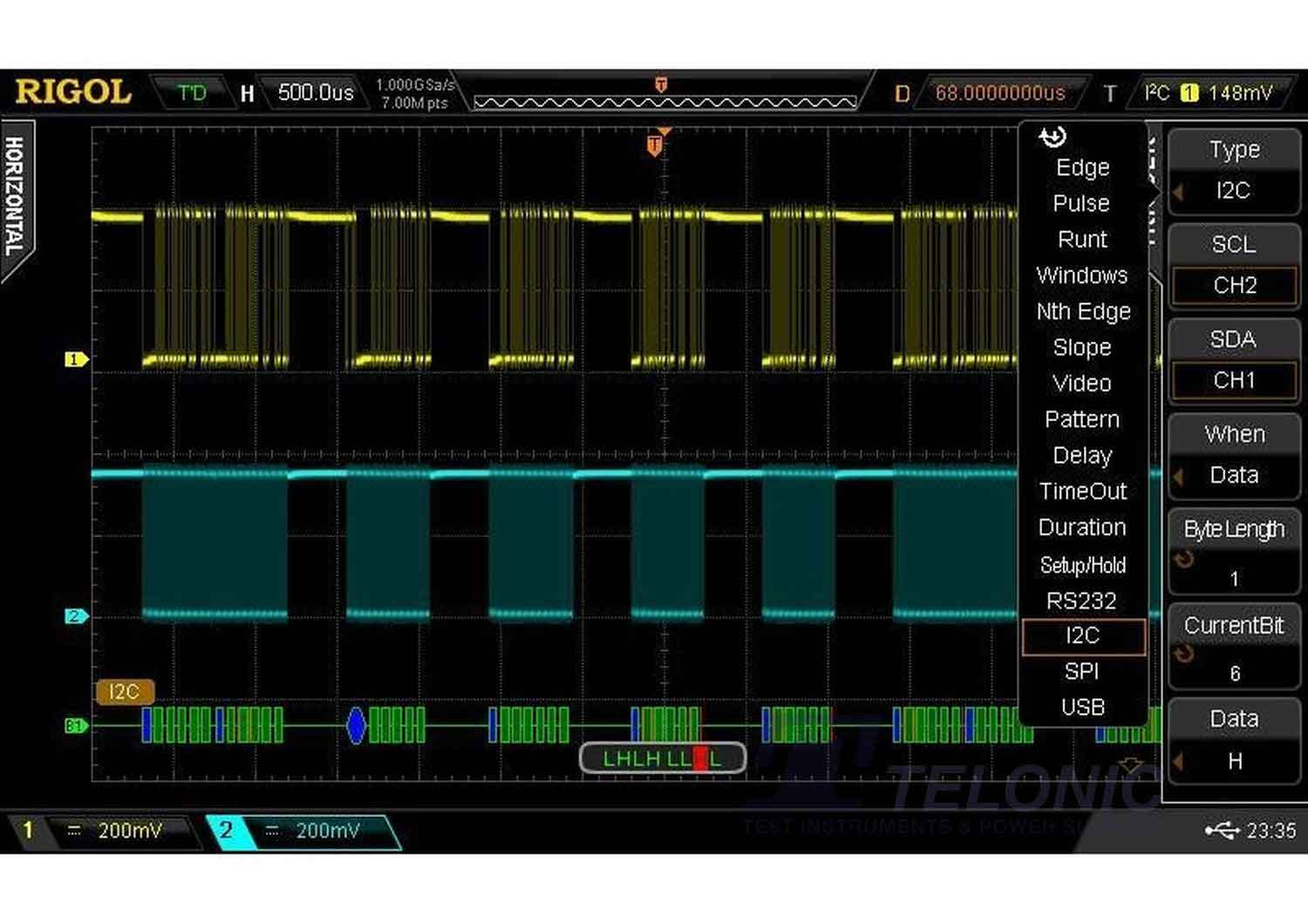1308x924 pixels.
Task: Select the yellow channel 1 badge in the bottom bar
Action: pos(28,830)
